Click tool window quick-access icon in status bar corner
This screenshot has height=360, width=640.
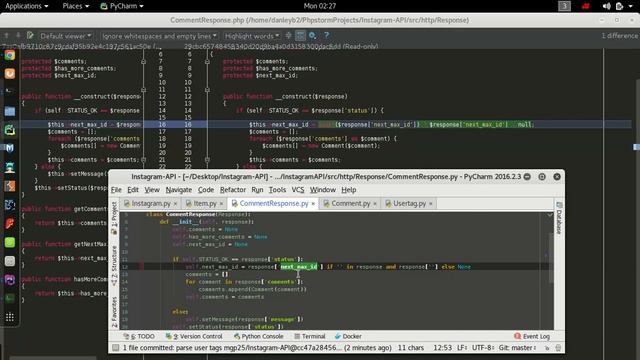tap(116, 348)
